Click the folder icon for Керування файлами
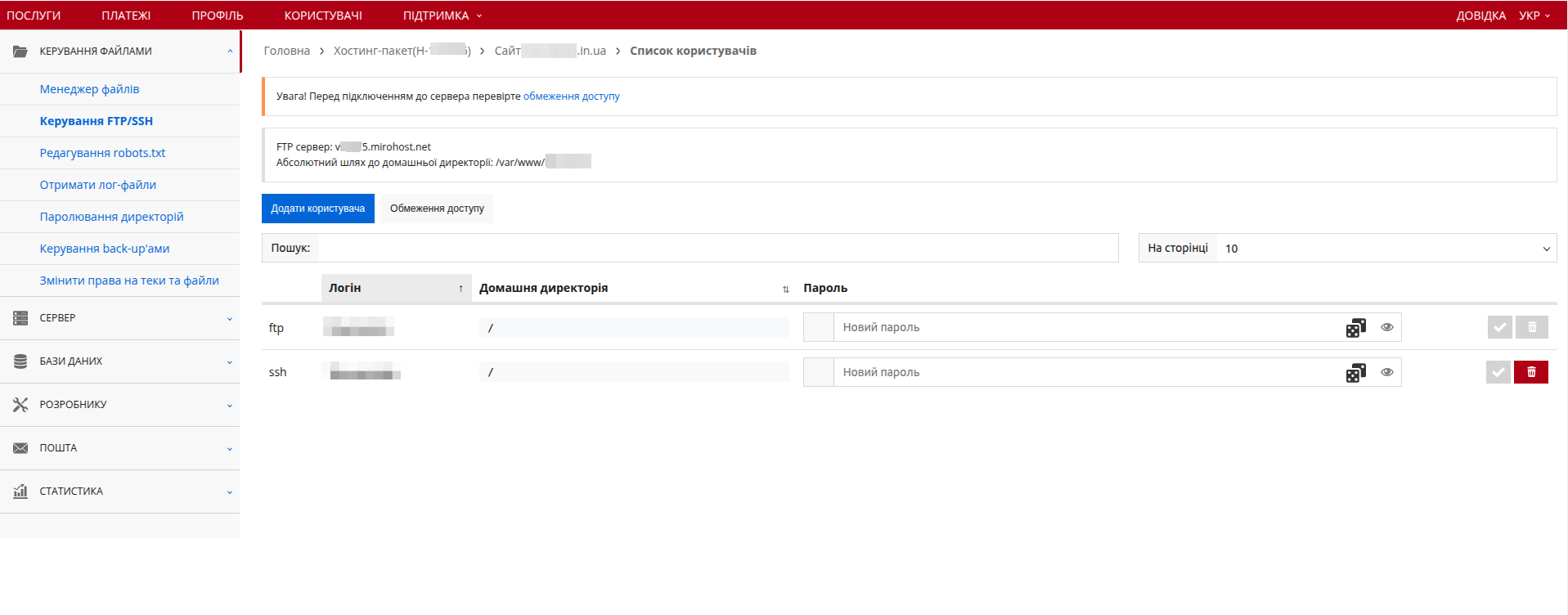 (x=20, y=52)
